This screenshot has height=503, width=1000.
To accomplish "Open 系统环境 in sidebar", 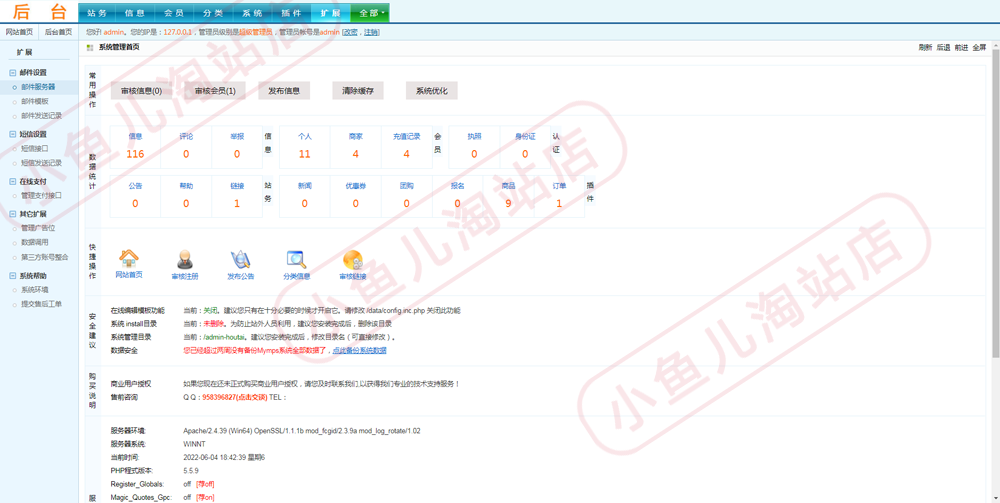I will 34,290.
